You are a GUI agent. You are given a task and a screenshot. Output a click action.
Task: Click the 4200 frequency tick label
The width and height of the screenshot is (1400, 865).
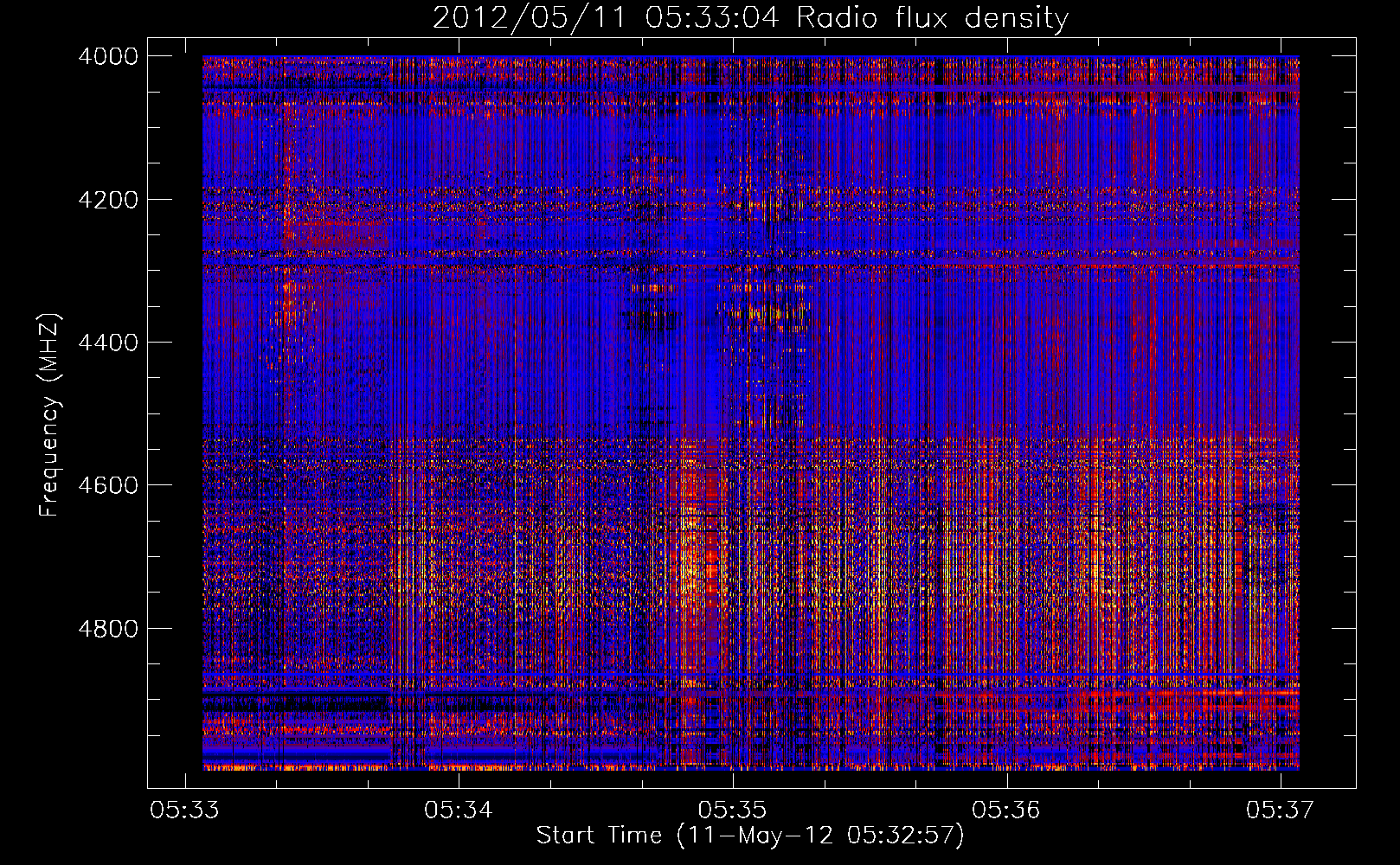(108, 200)
